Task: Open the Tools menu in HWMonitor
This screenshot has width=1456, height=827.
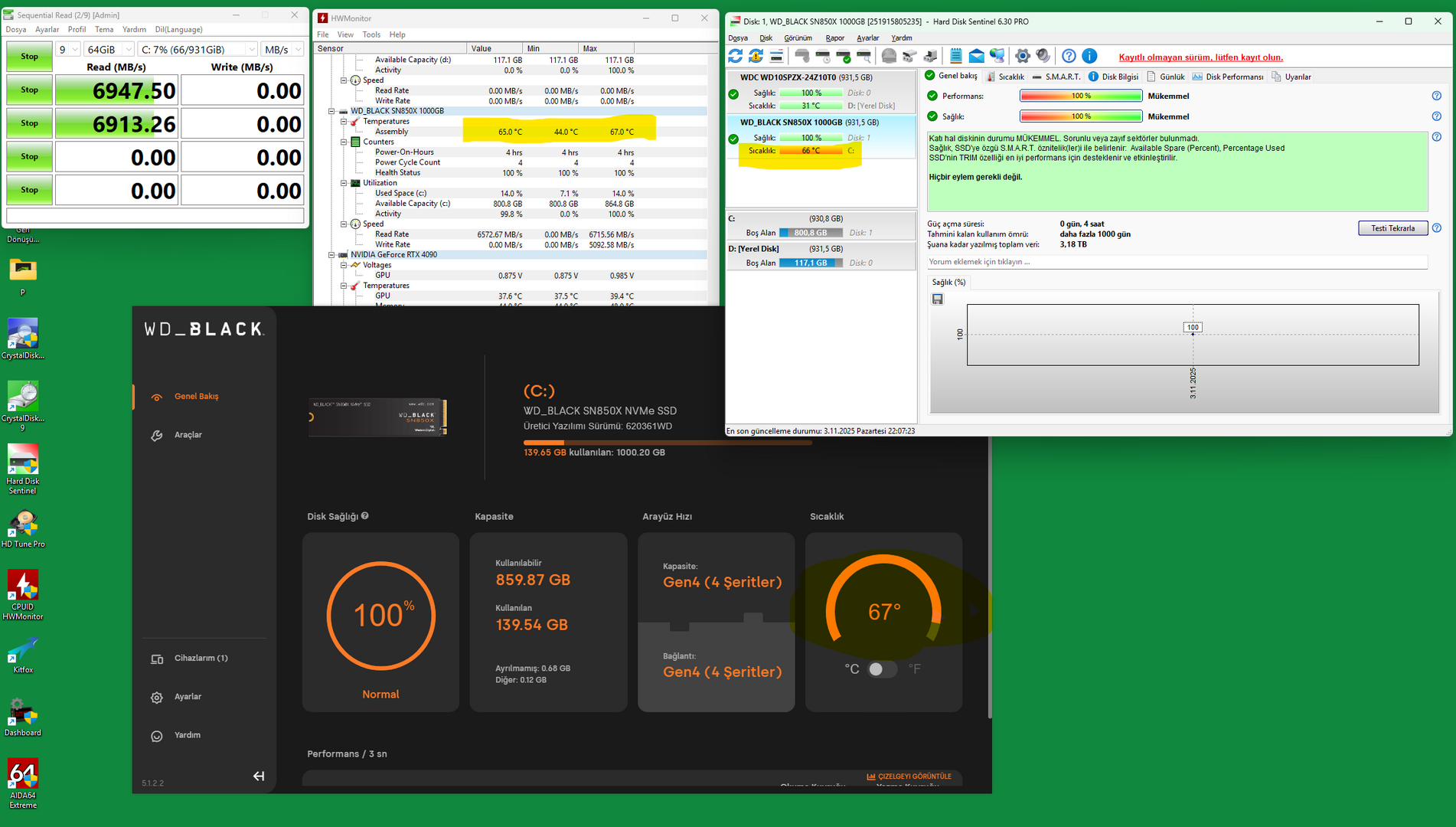Action: (x=371, y=34)
